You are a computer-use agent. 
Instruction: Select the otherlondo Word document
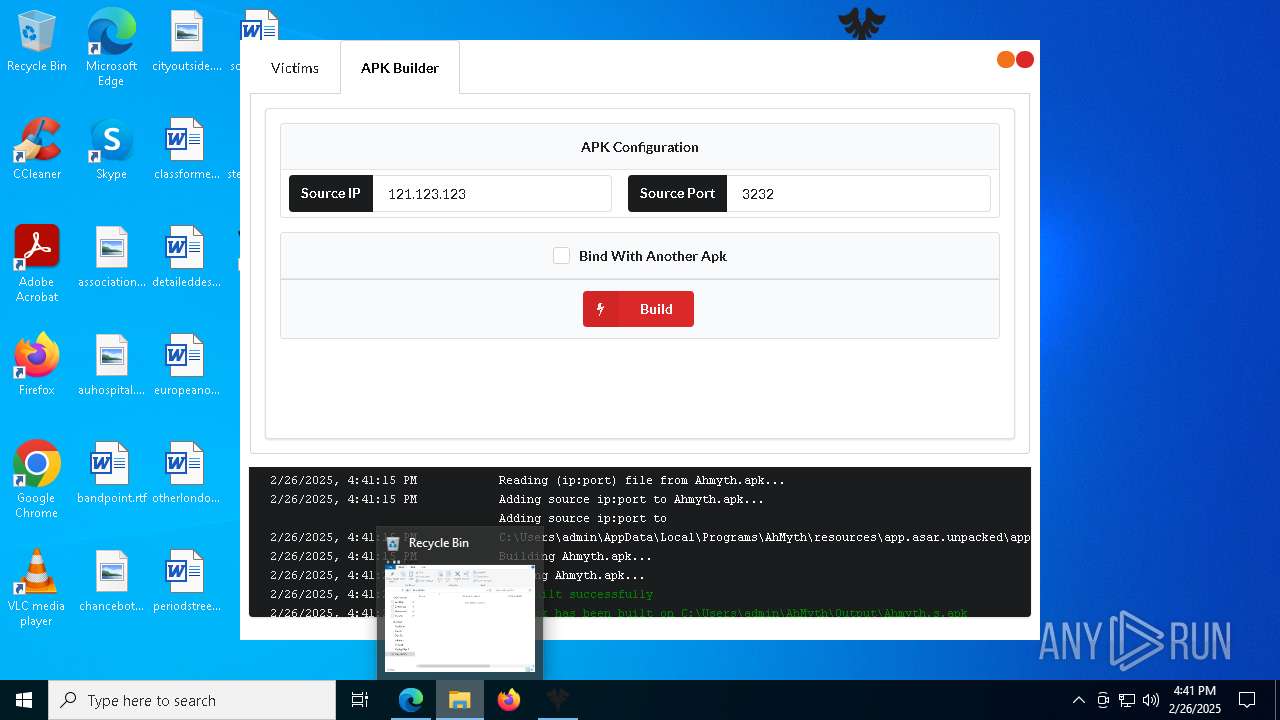point(187,473)
